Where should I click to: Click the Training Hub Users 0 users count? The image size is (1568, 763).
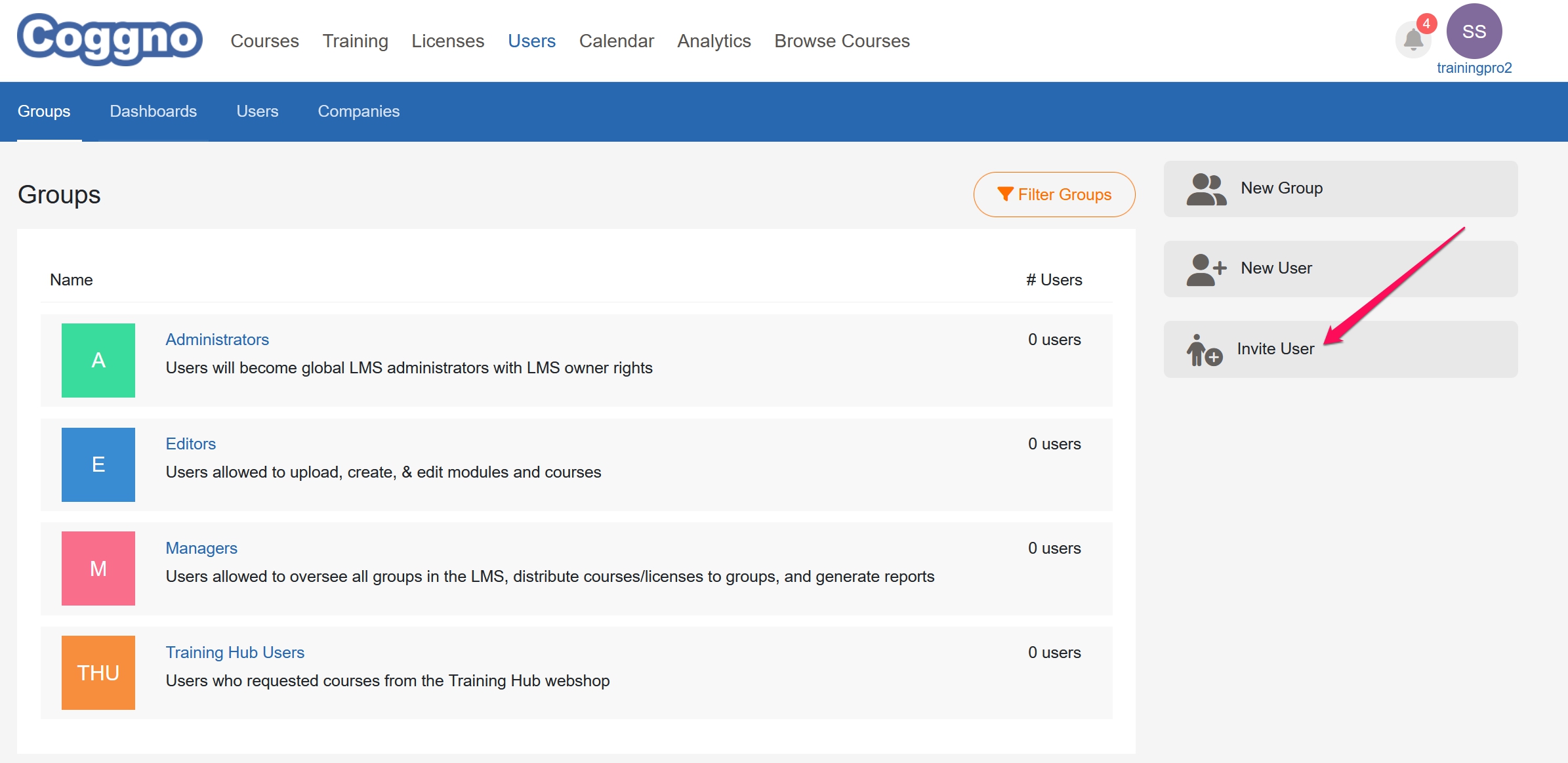point(1054,652)
